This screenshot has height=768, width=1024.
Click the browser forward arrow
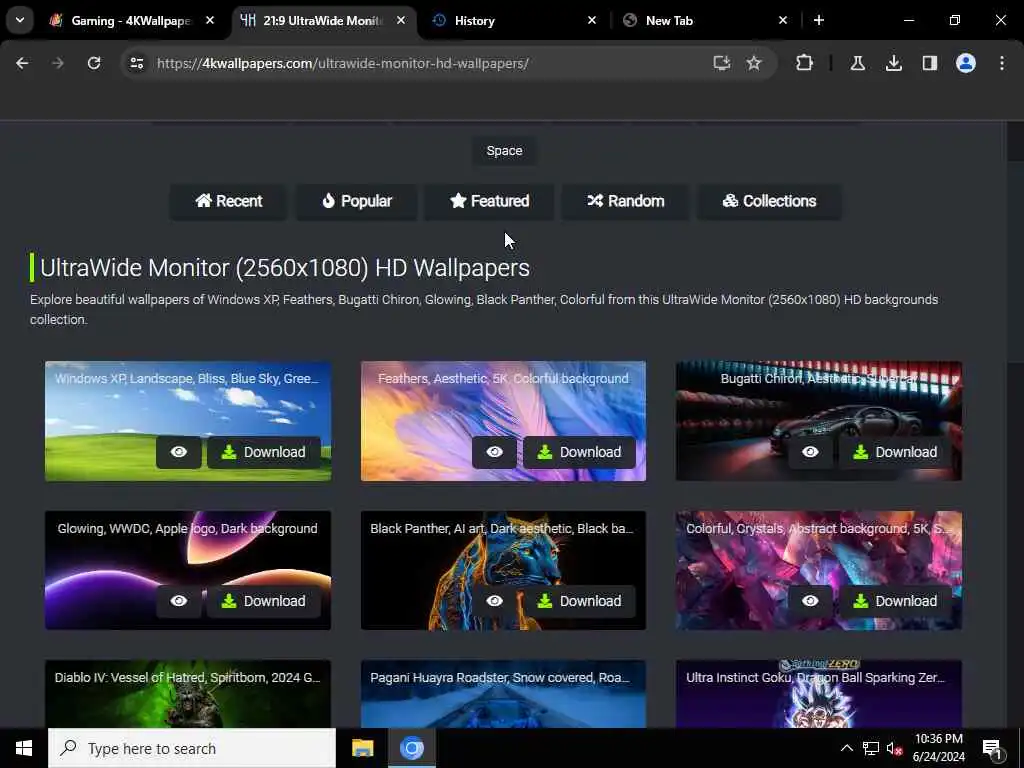[58, 63]
